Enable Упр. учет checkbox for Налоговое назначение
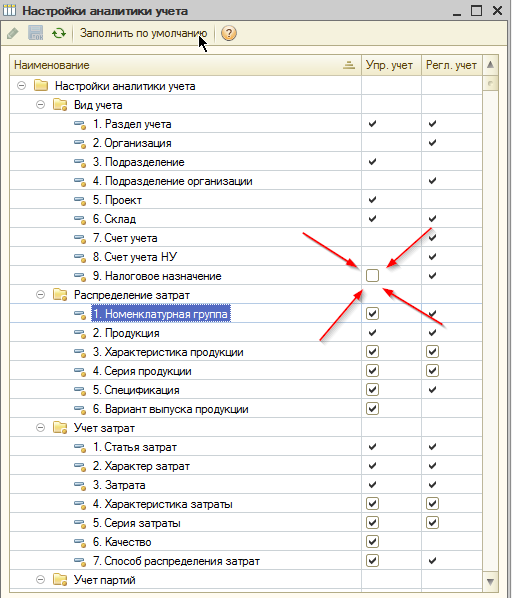Screen dimensions: 512x598 (x=372, y=275)
